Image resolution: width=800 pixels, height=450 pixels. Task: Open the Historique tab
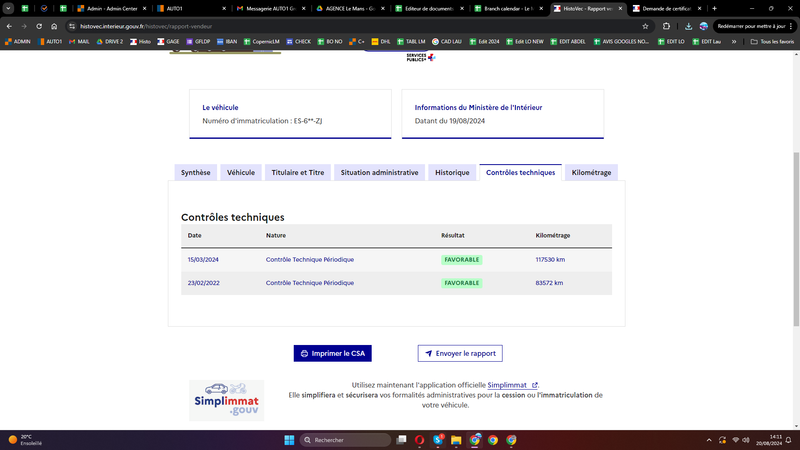click(x=452, y=172)
